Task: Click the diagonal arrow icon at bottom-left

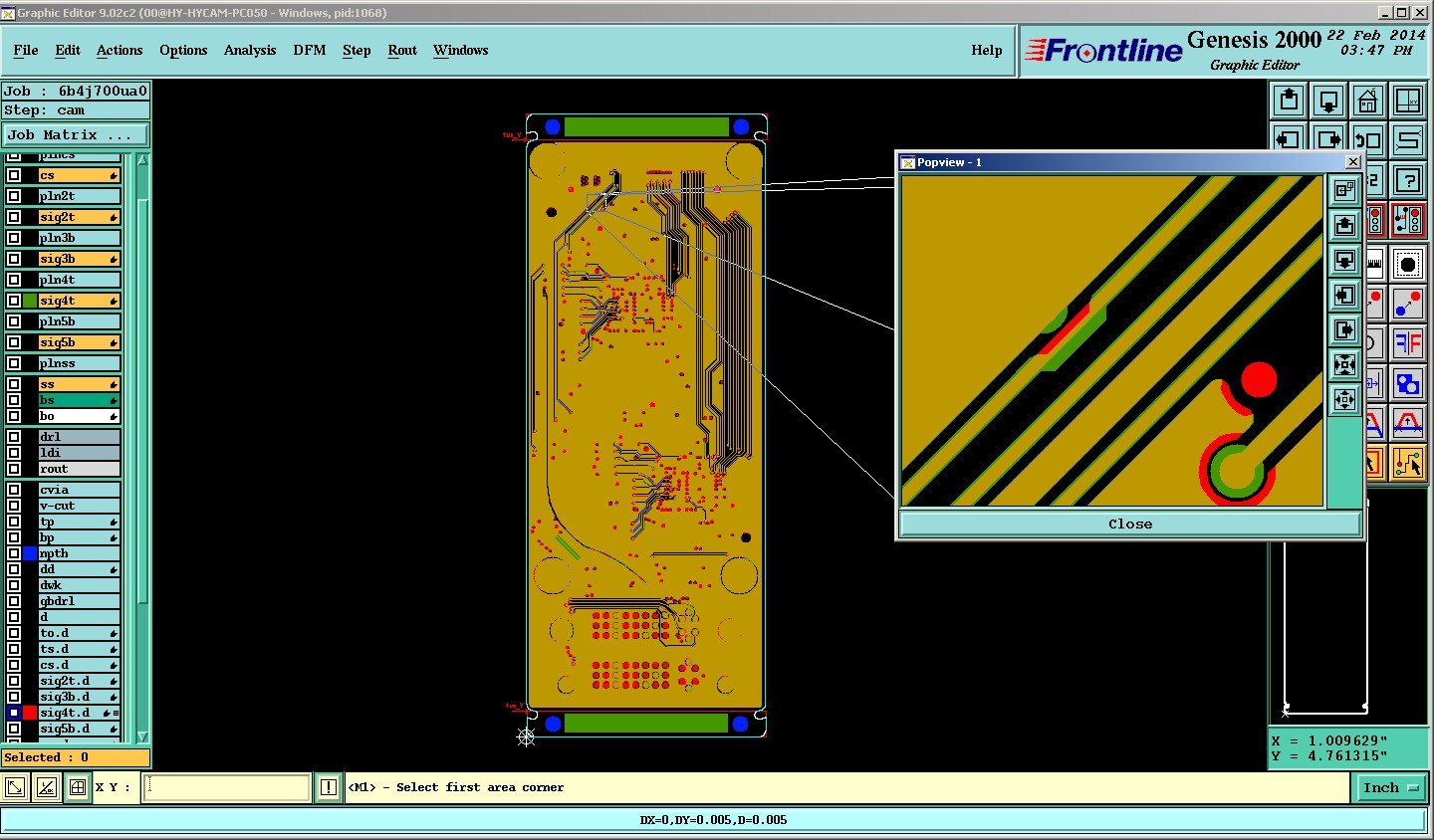Action: point(15,787)
